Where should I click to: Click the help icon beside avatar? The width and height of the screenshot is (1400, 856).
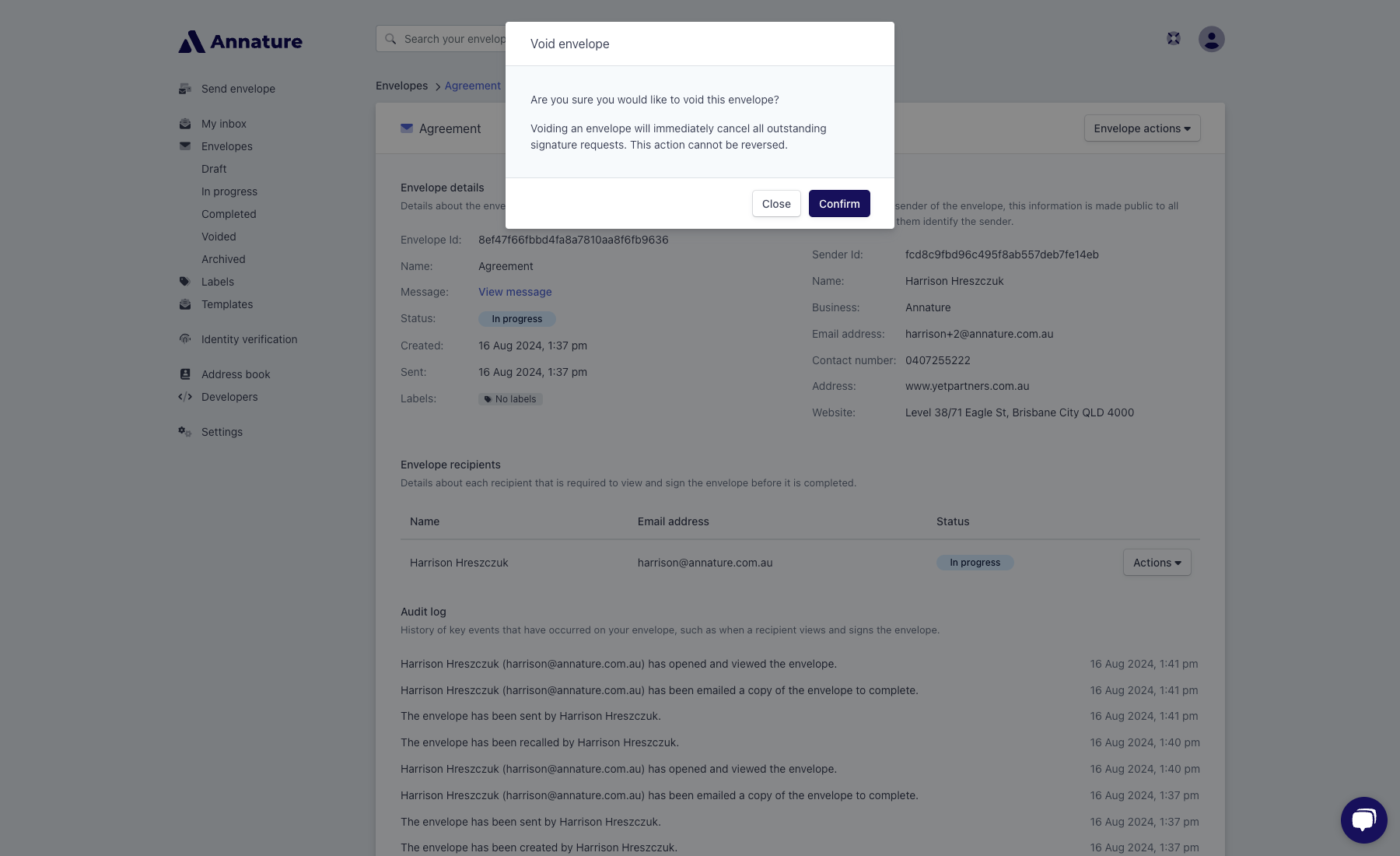(1174, 38)
